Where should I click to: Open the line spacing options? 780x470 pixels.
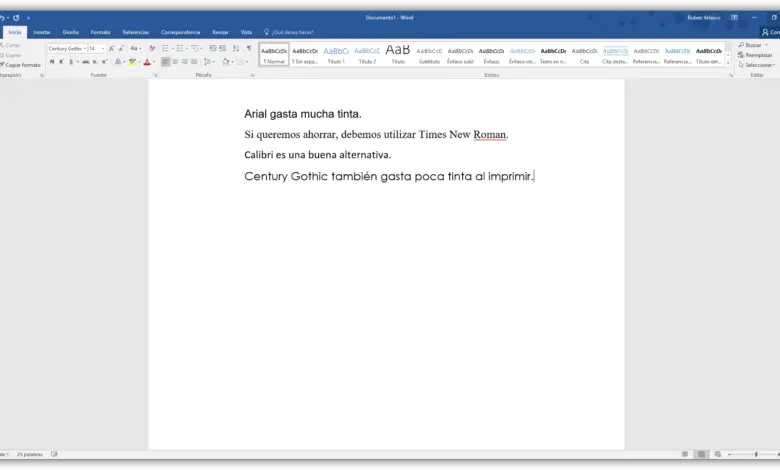point(208,62)
